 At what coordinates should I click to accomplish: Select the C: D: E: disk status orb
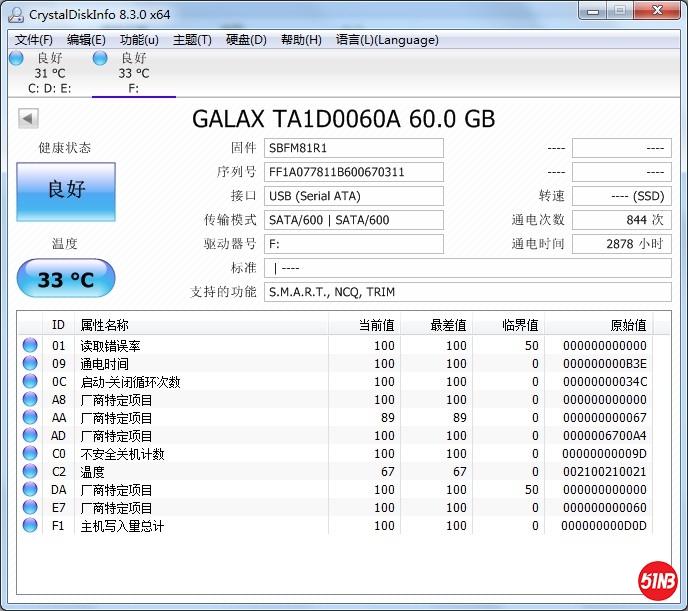[x=16, y=59]
